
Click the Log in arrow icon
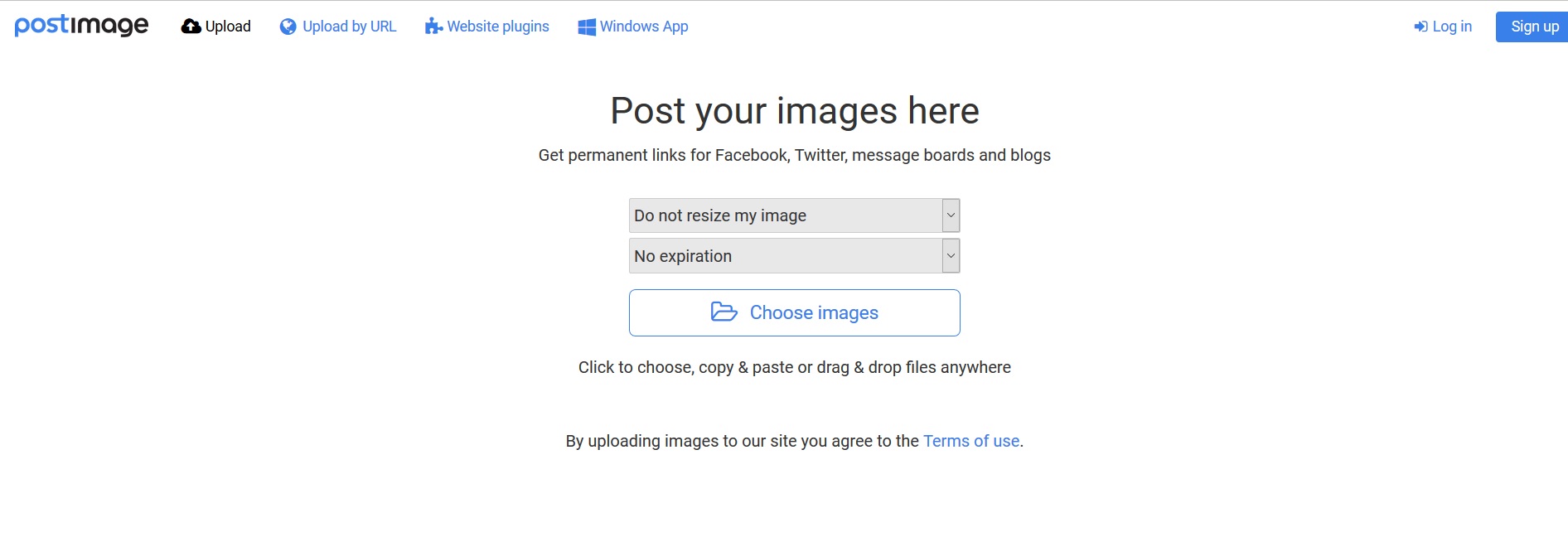pos(1420,27)
